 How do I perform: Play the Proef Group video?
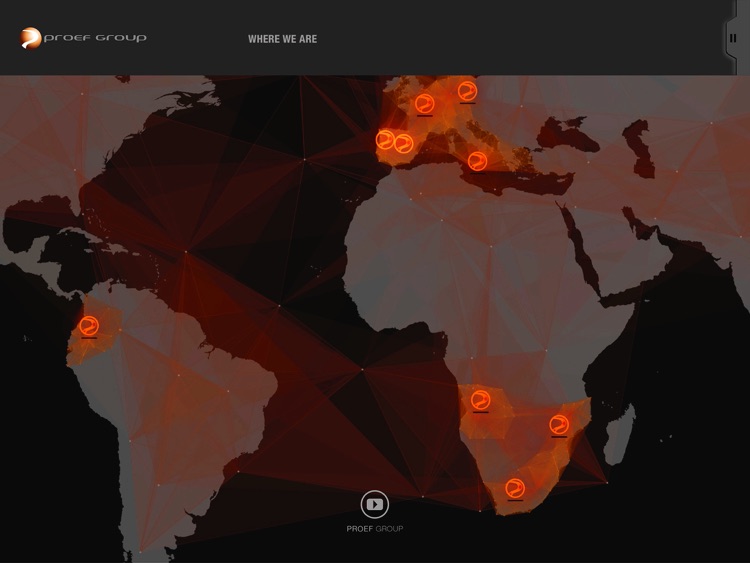tap(375, 504)
